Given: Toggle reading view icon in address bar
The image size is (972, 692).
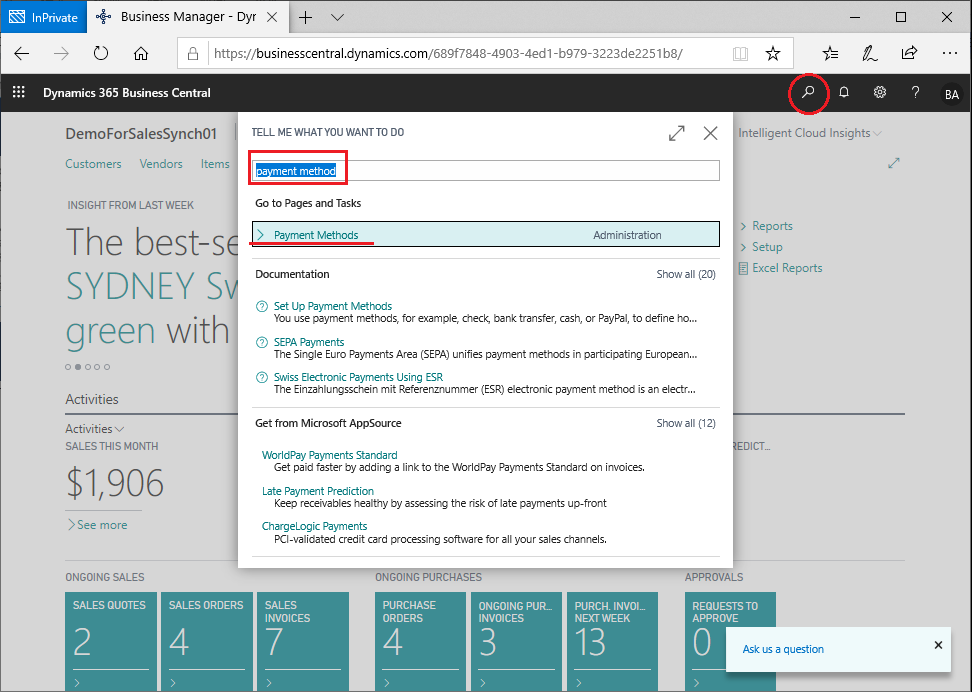Looking at the screenshot, I should pos(740,54).
